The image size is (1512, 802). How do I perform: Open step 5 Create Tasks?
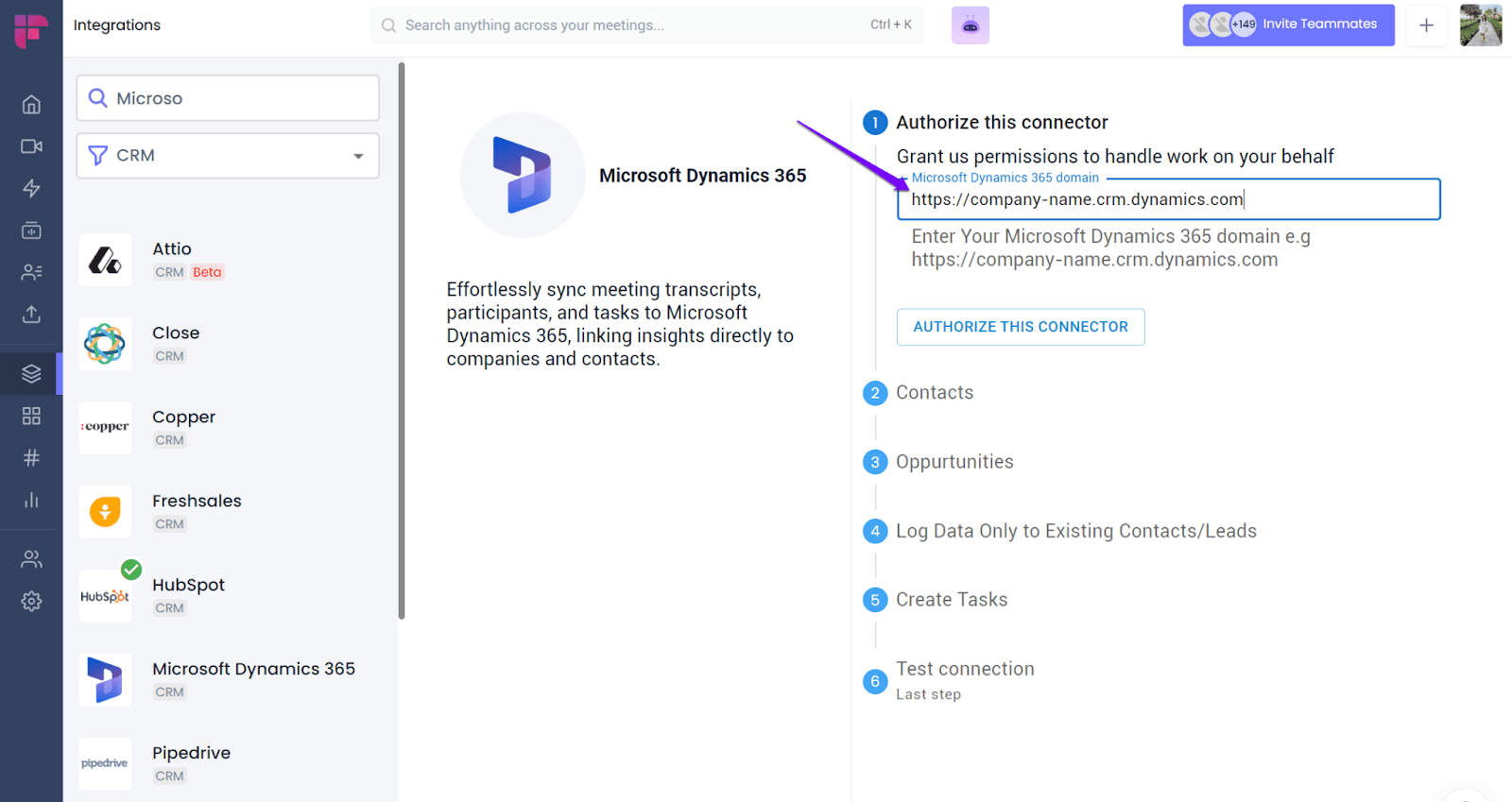(x=952, y=600)
